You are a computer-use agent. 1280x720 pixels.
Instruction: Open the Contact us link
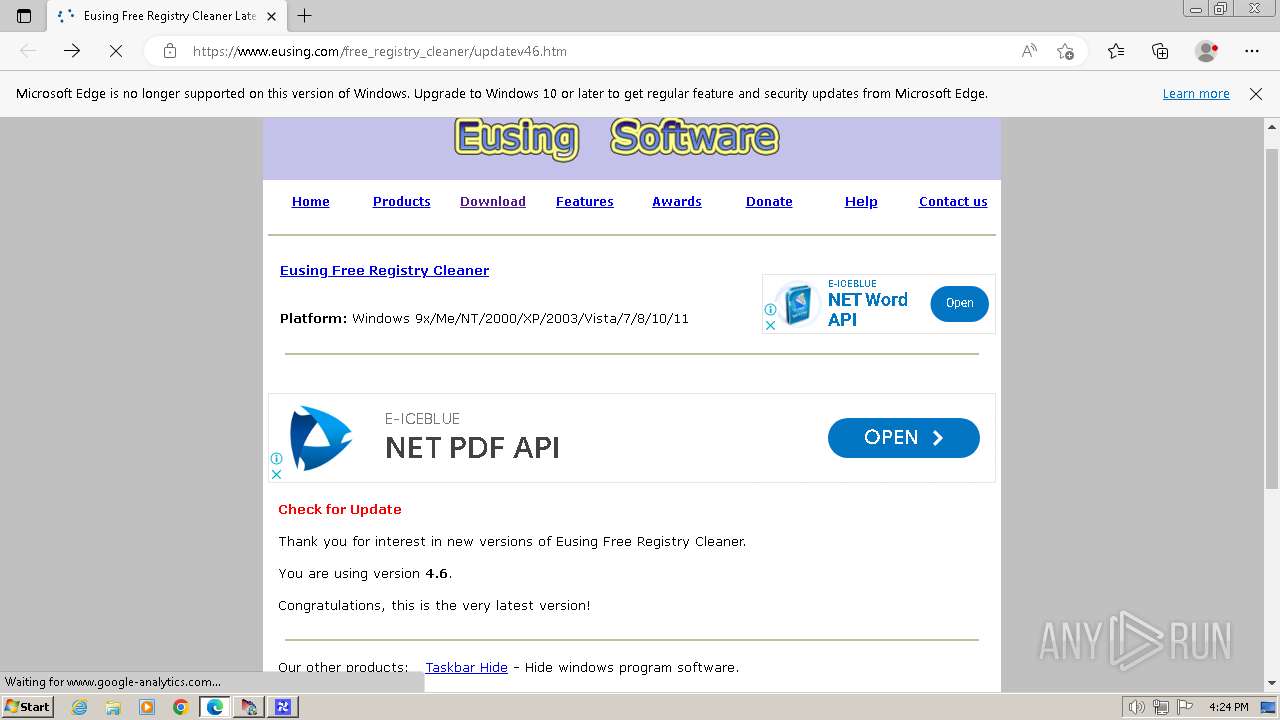point(953,202)
